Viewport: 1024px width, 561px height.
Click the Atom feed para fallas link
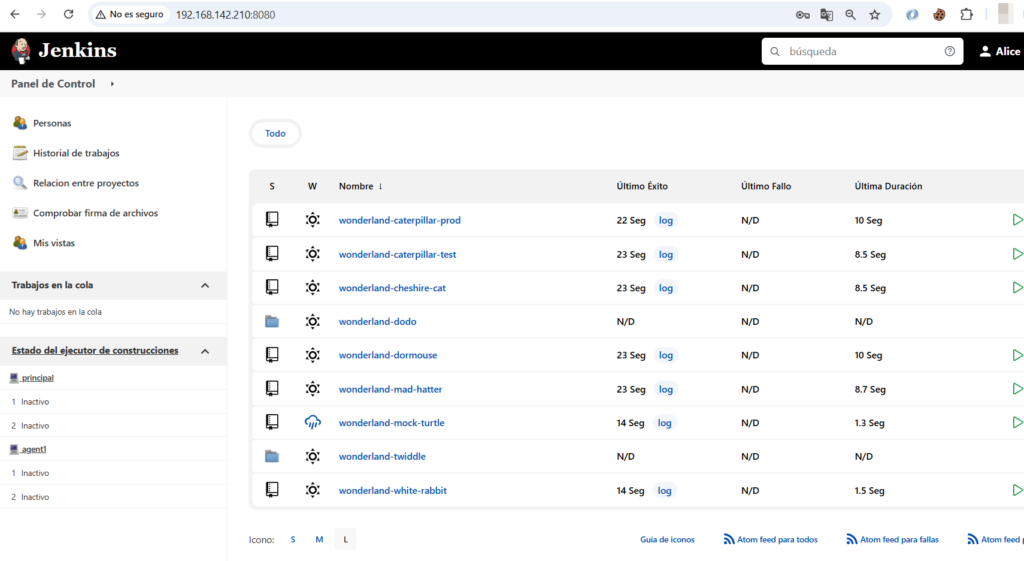[893, 539]
